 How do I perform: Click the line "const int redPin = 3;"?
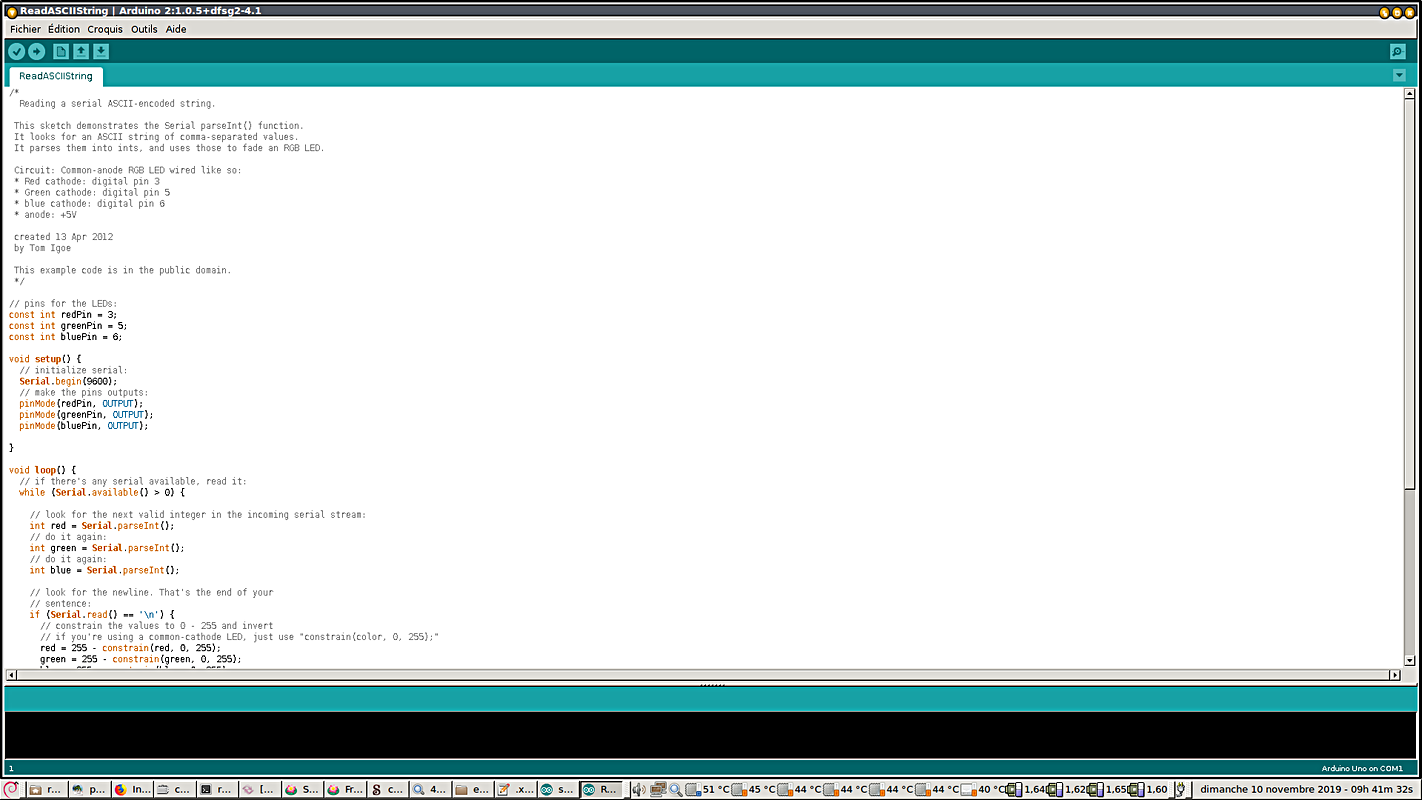click(x=62, y=314)
